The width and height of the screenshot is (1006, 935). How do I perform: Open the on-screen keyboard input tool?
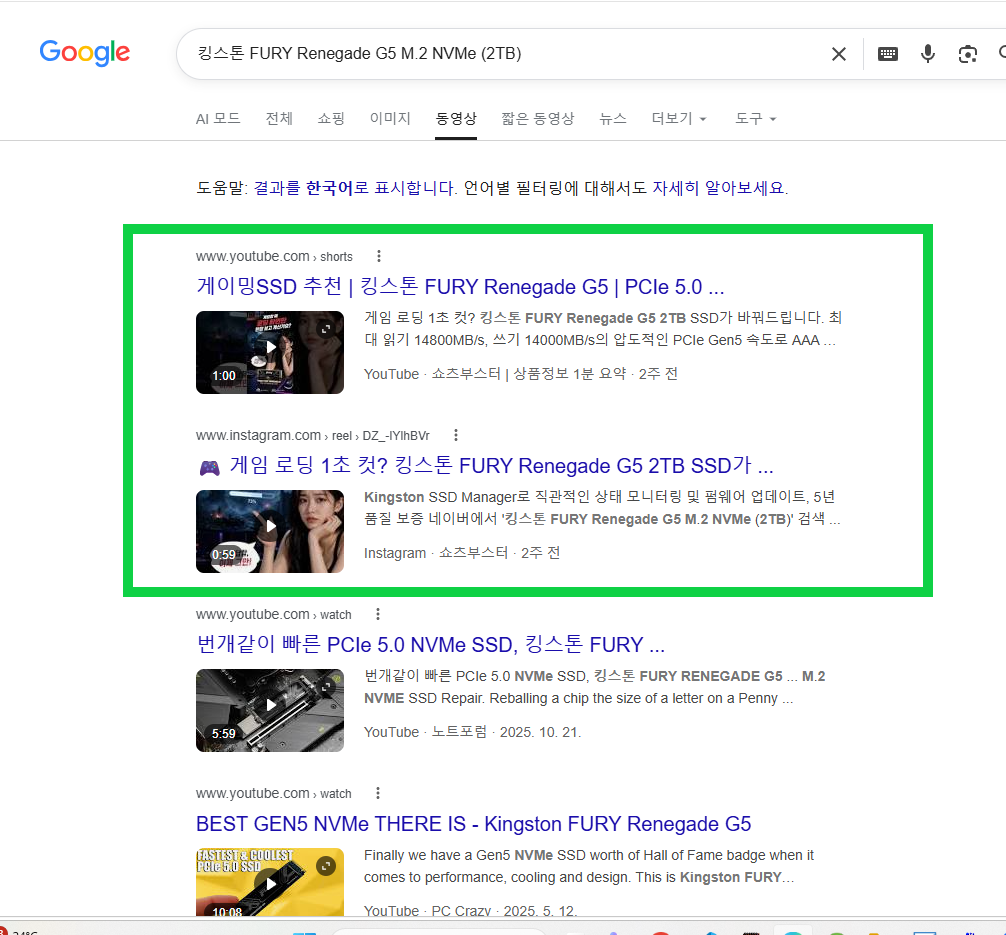tap(888, 54)
